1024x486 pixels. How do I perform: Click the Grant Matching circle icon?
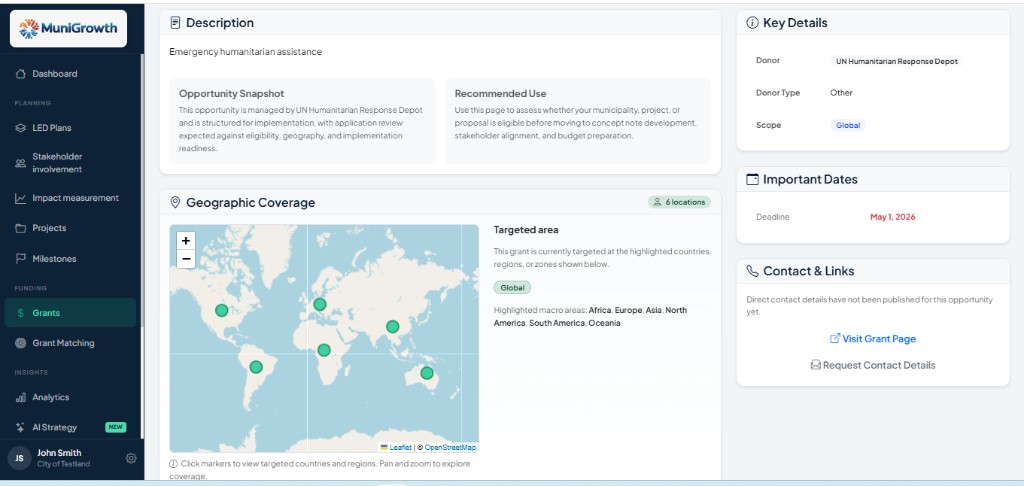20,343
